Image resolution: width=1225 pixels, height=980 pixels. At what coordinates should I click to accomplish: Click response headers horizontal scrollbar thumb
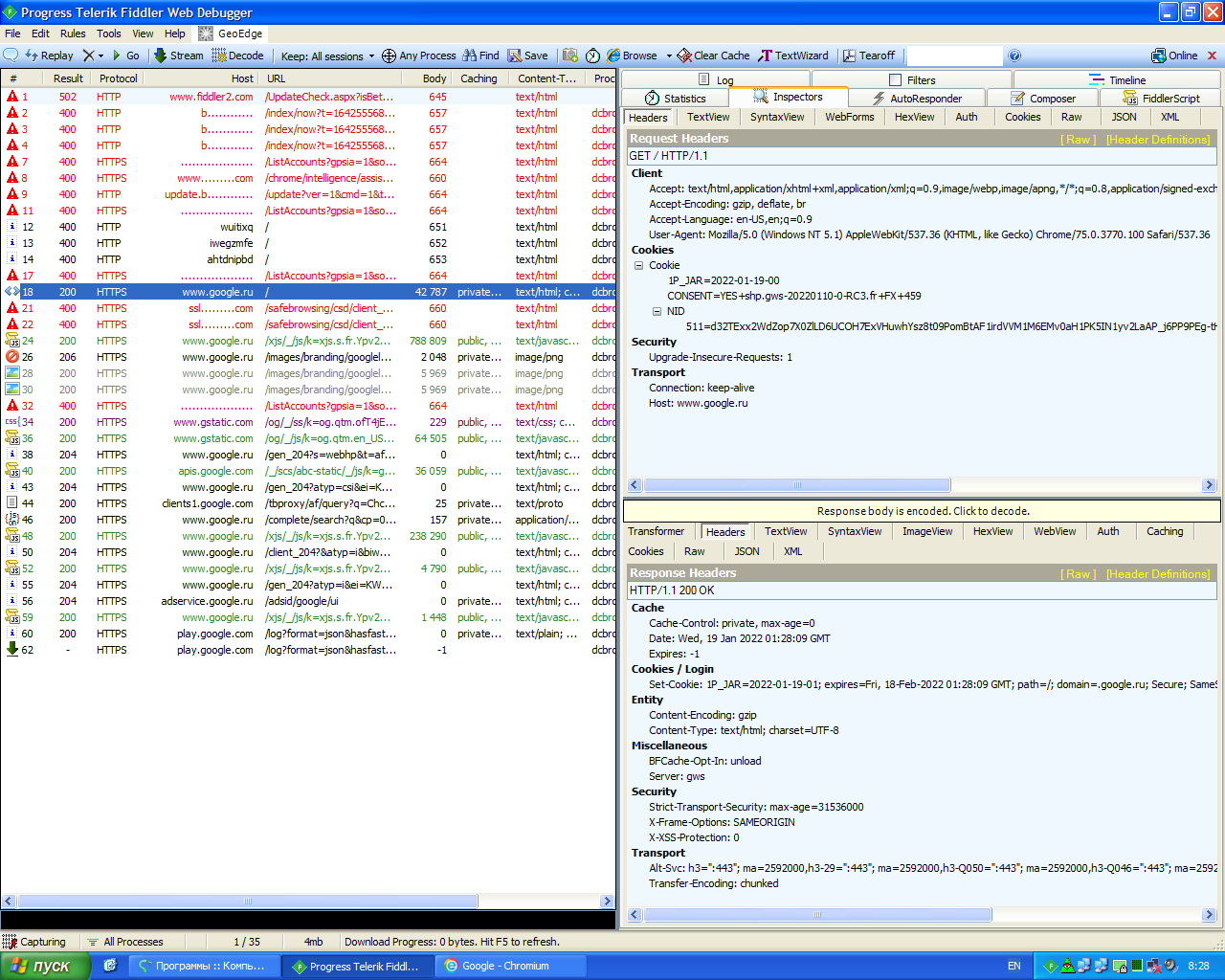click(x=817, y=915)
